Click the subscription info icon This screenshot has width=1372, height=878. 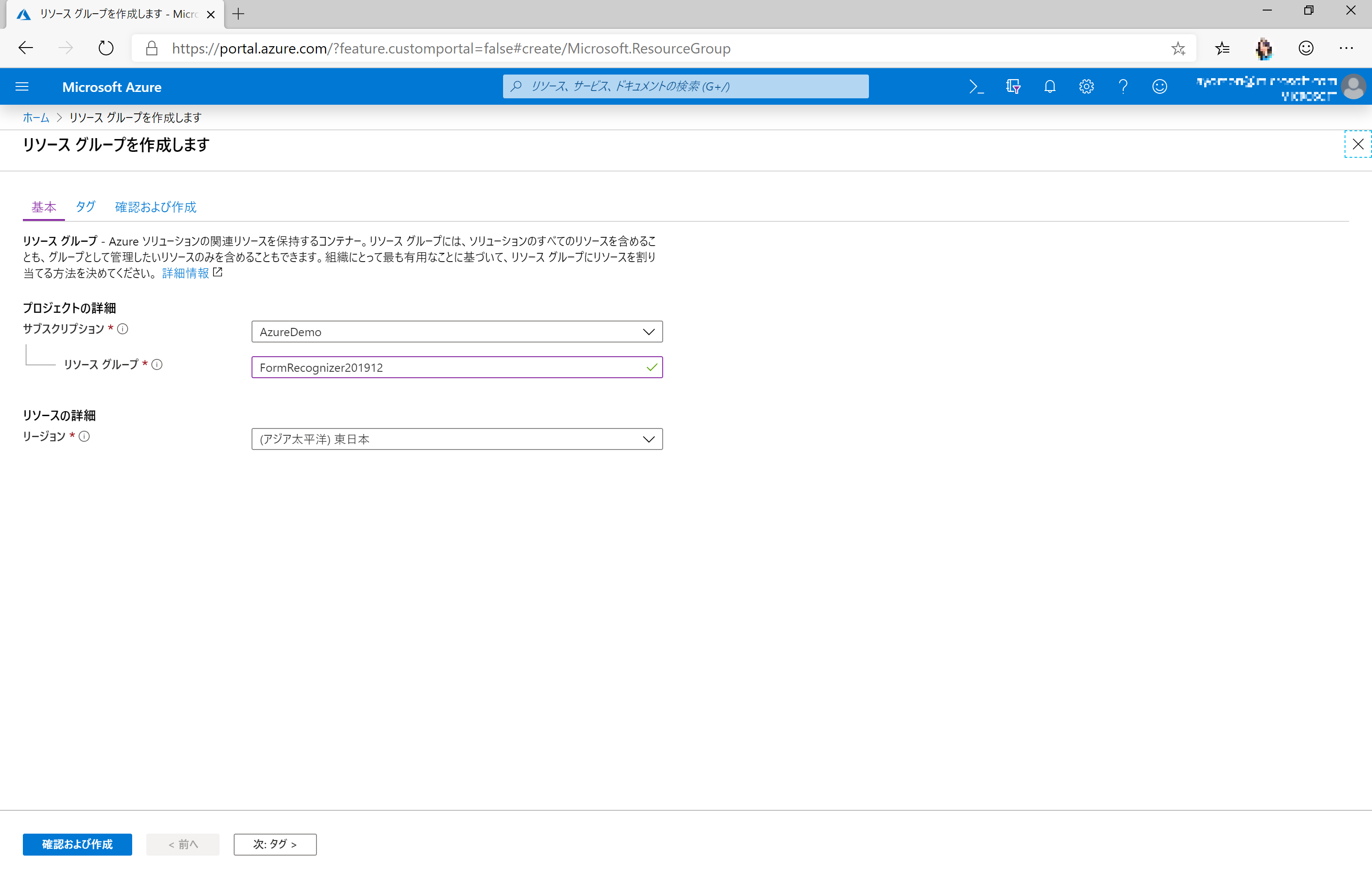(123, 329)
